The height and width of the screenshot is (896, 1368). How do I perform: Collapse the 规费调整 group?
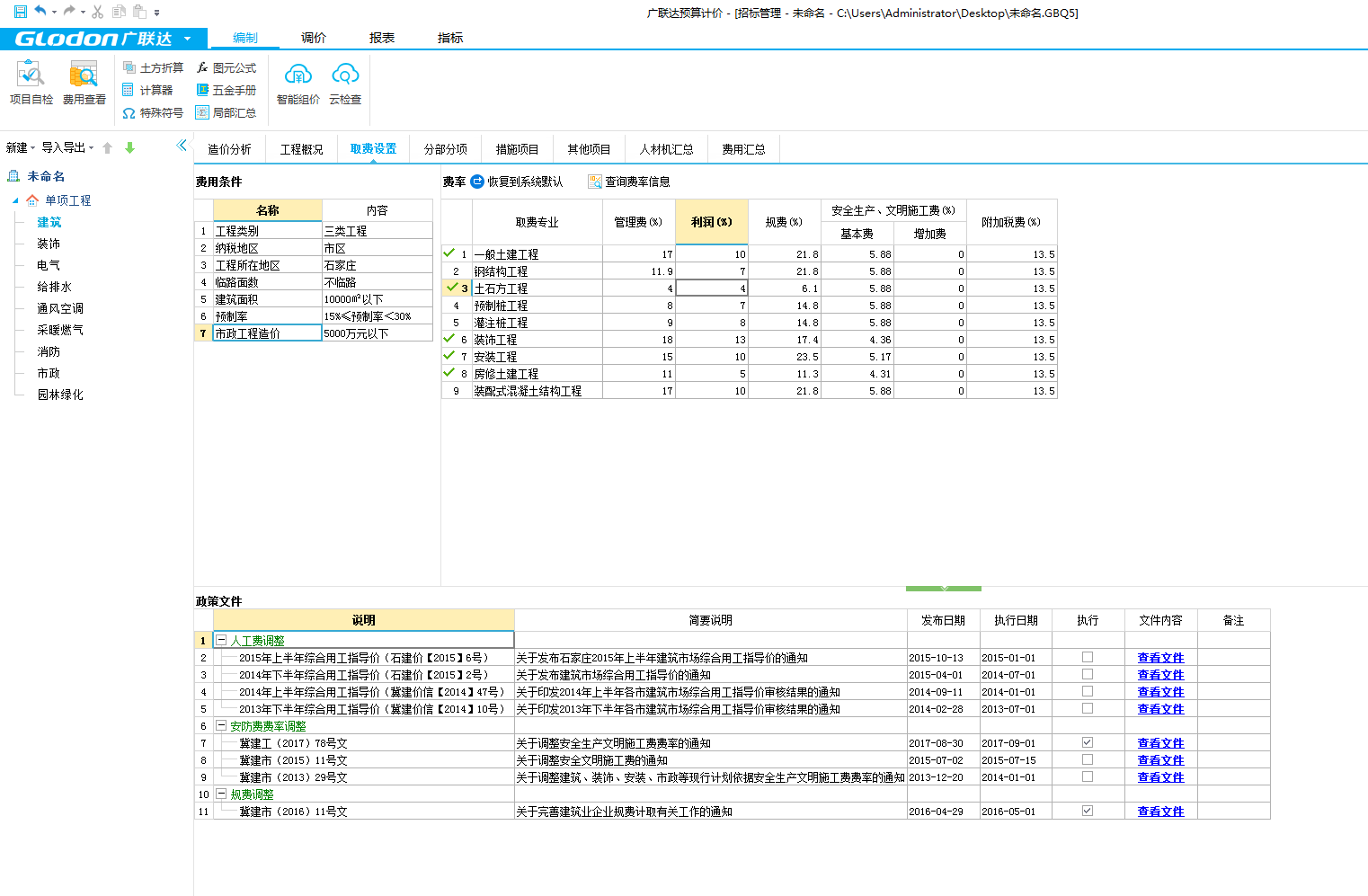coord(221,794)
